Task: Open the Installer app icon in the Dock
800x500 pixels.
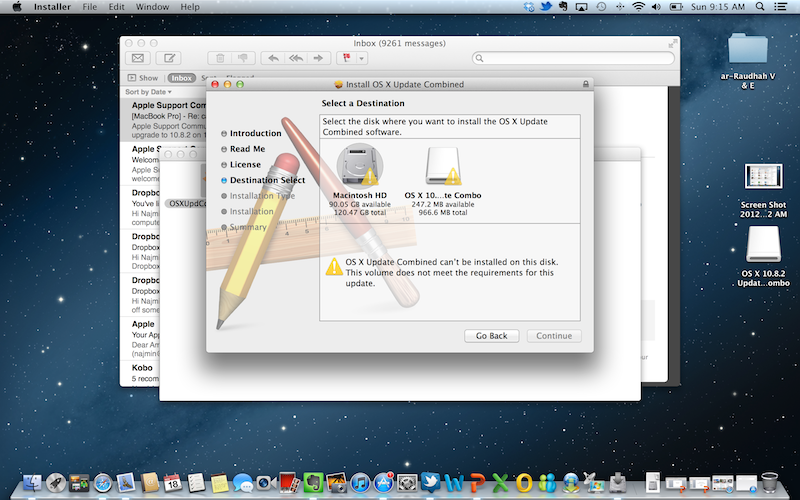Action: point(618,482)
